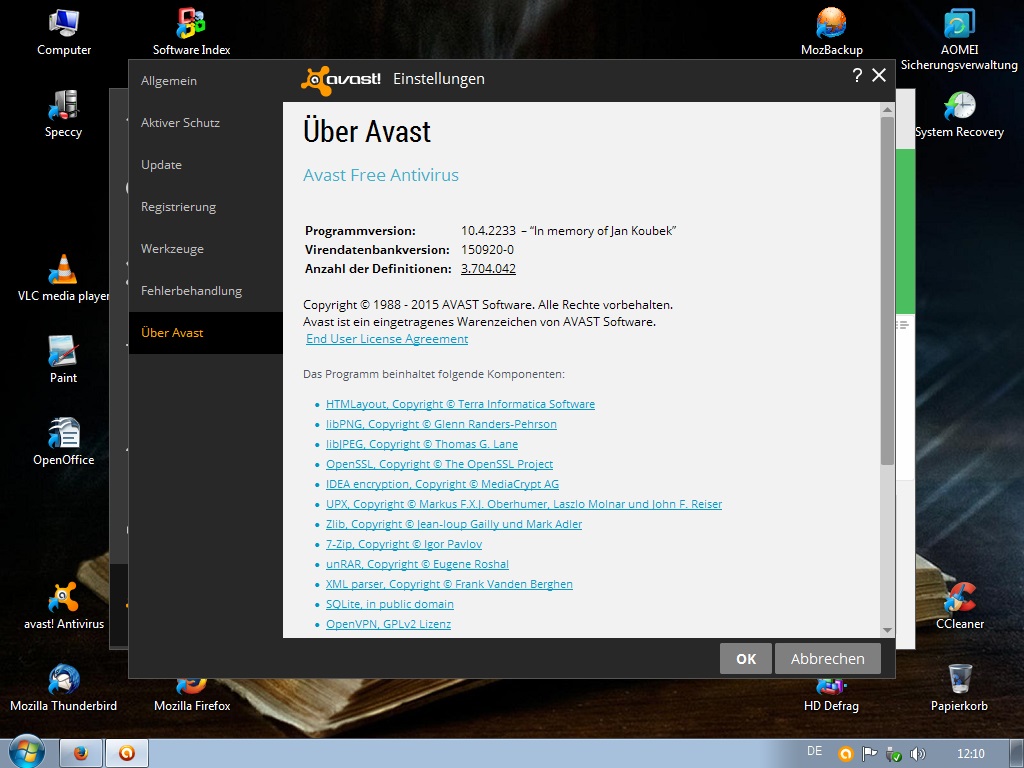Open Mozilla Firefox desktop icon
The image size is (1024, 768).
click(191, 696)
